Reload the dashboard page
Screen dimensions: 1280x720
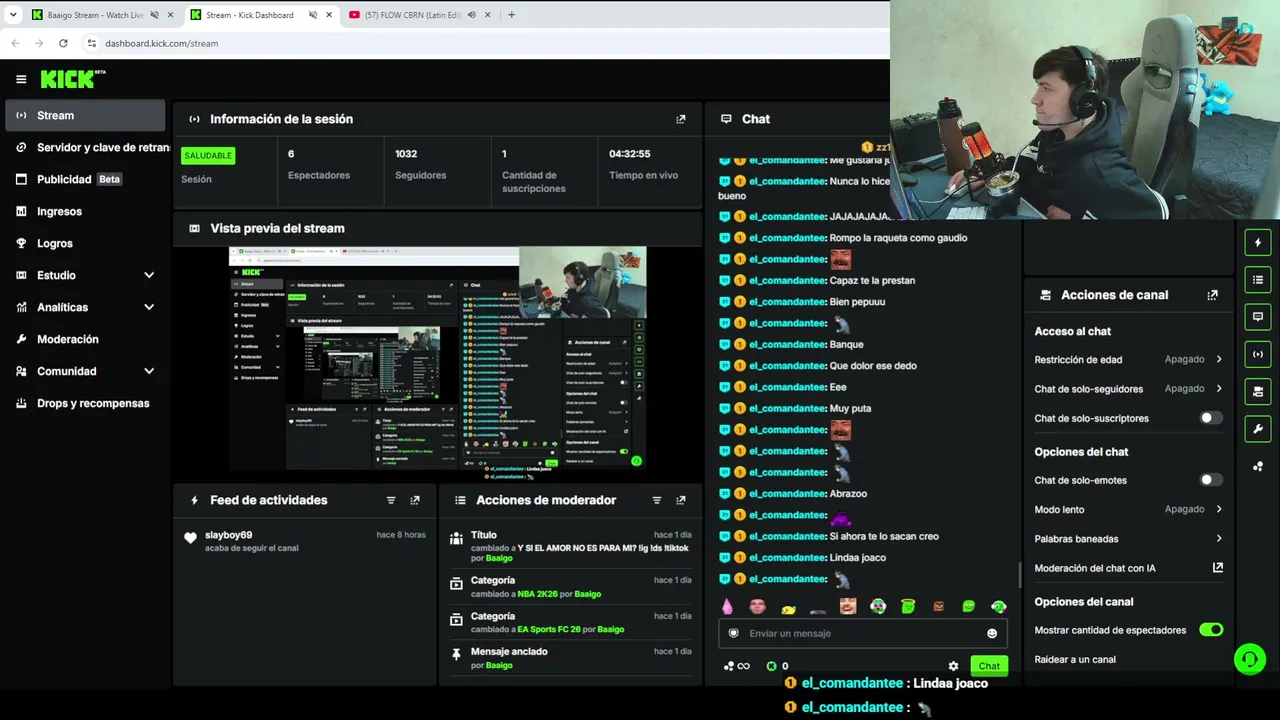pos(63,43)
